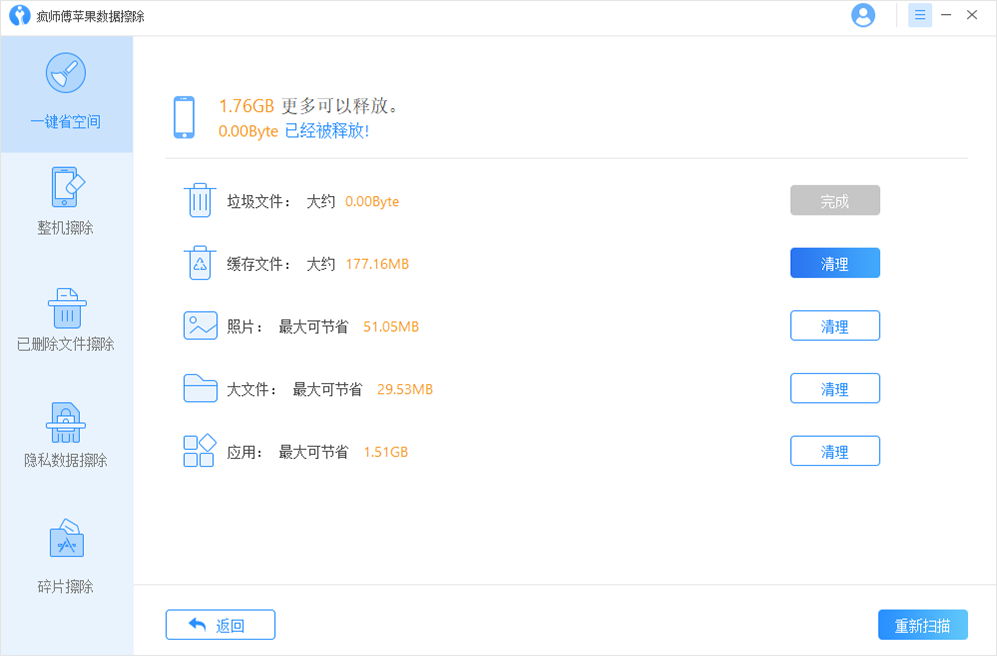
Task: Click the folder icon beside 大文件
Action: [x=200, y=388]
